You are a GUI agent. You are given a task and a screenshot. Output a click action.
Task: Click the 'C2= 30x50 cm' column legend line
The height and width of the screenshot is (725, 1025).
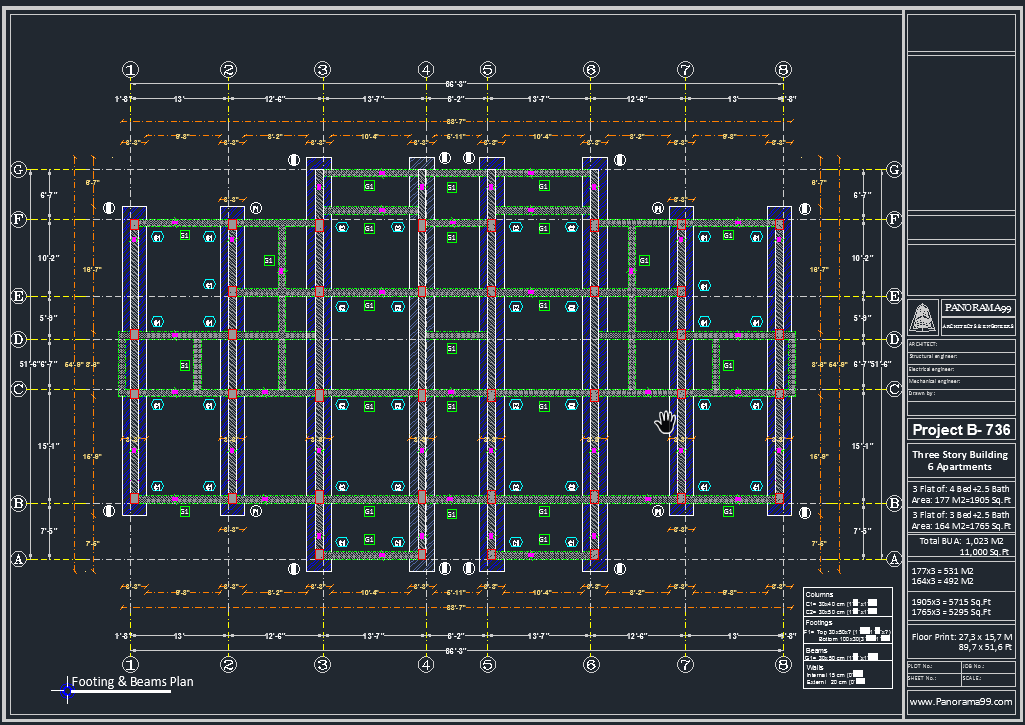[x=841, y=612]
